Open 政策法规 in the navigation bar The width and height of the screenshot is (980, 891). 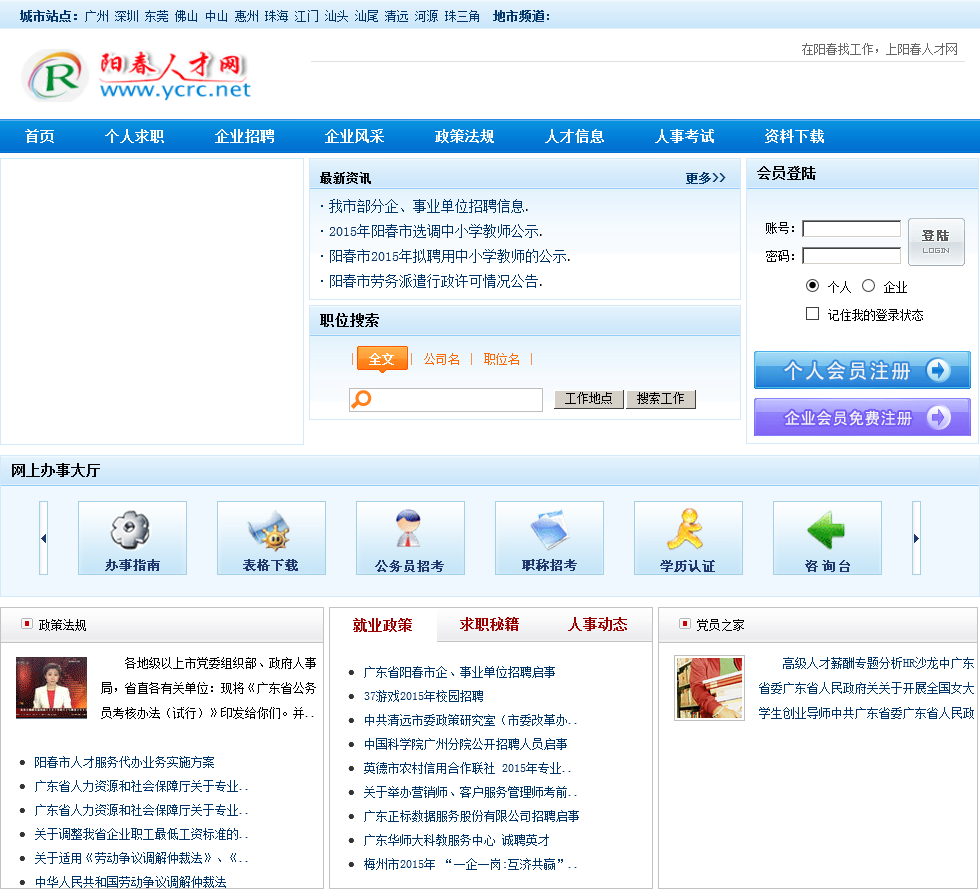pos(464,136)
